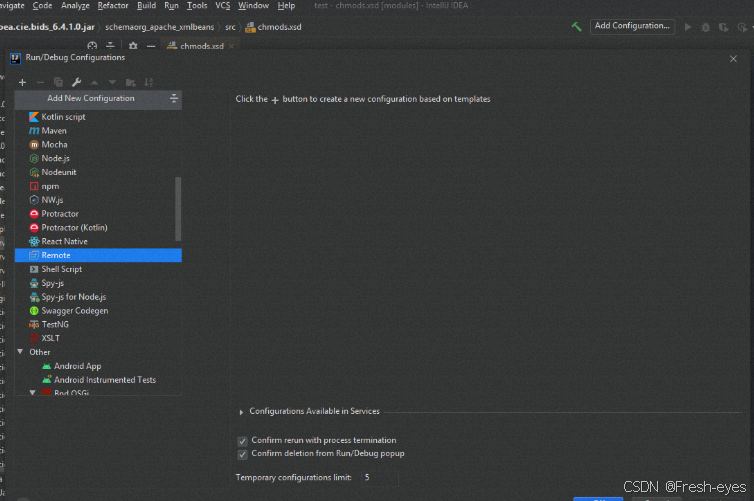Click the project panel settings gear icon

133,46
